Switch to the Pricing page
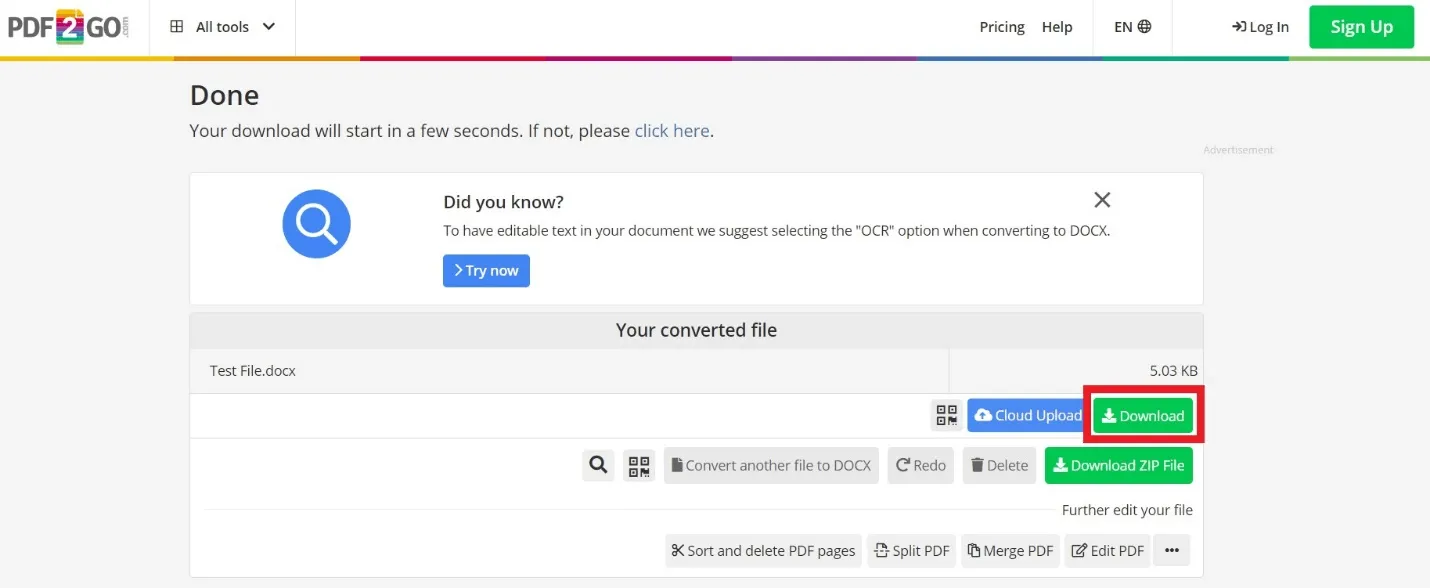The image size is (1430, 588). [1001, 27]
